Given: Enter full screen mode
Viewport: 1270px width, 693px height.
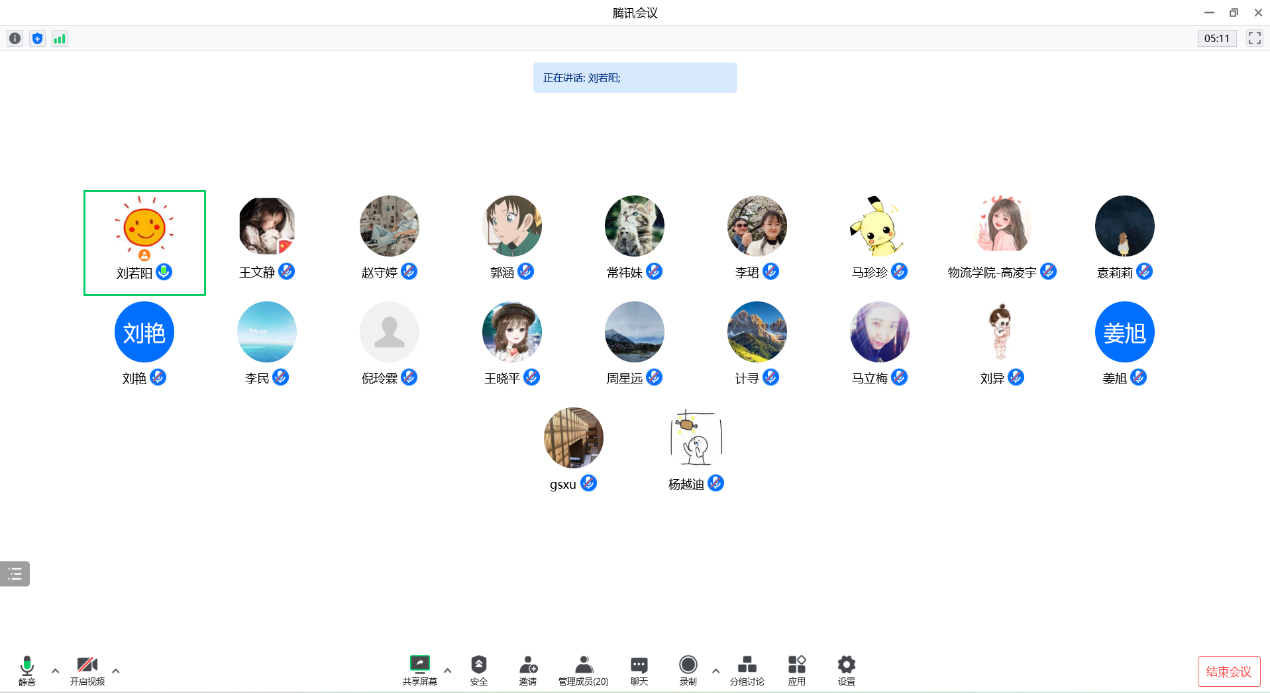Looking at the screenshot, I should (x=1255, y=38).
